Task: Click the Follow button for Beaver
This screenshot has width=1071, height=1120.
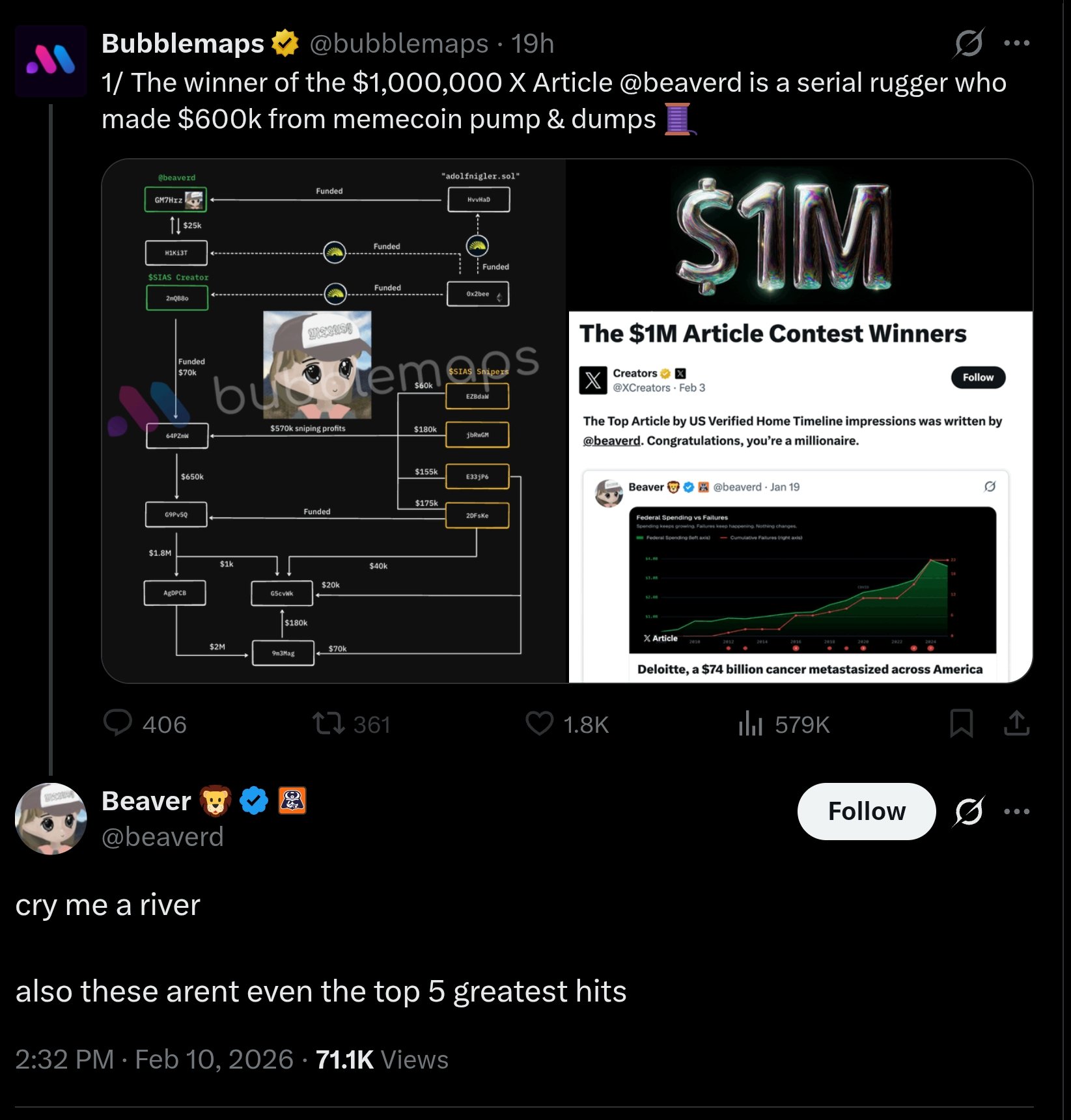Action: pos(866,811)
